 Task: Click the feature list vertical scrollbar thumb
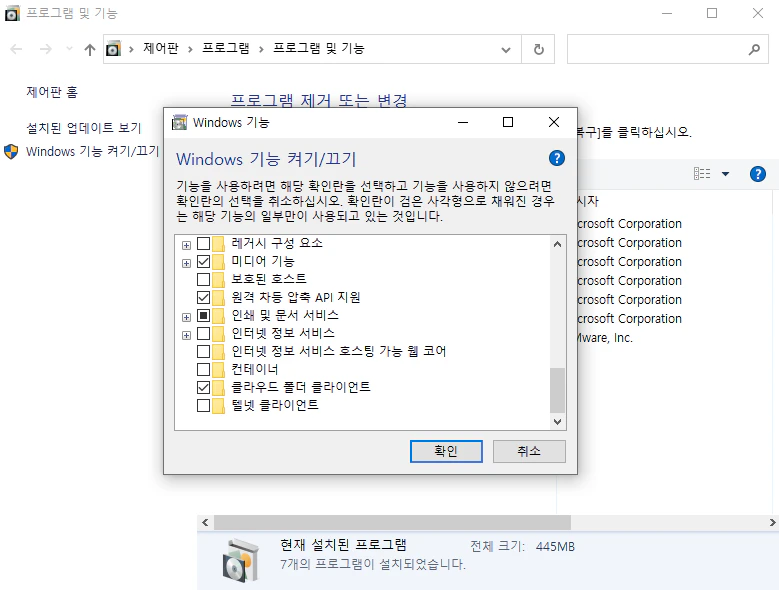click(x=557, y=390)
